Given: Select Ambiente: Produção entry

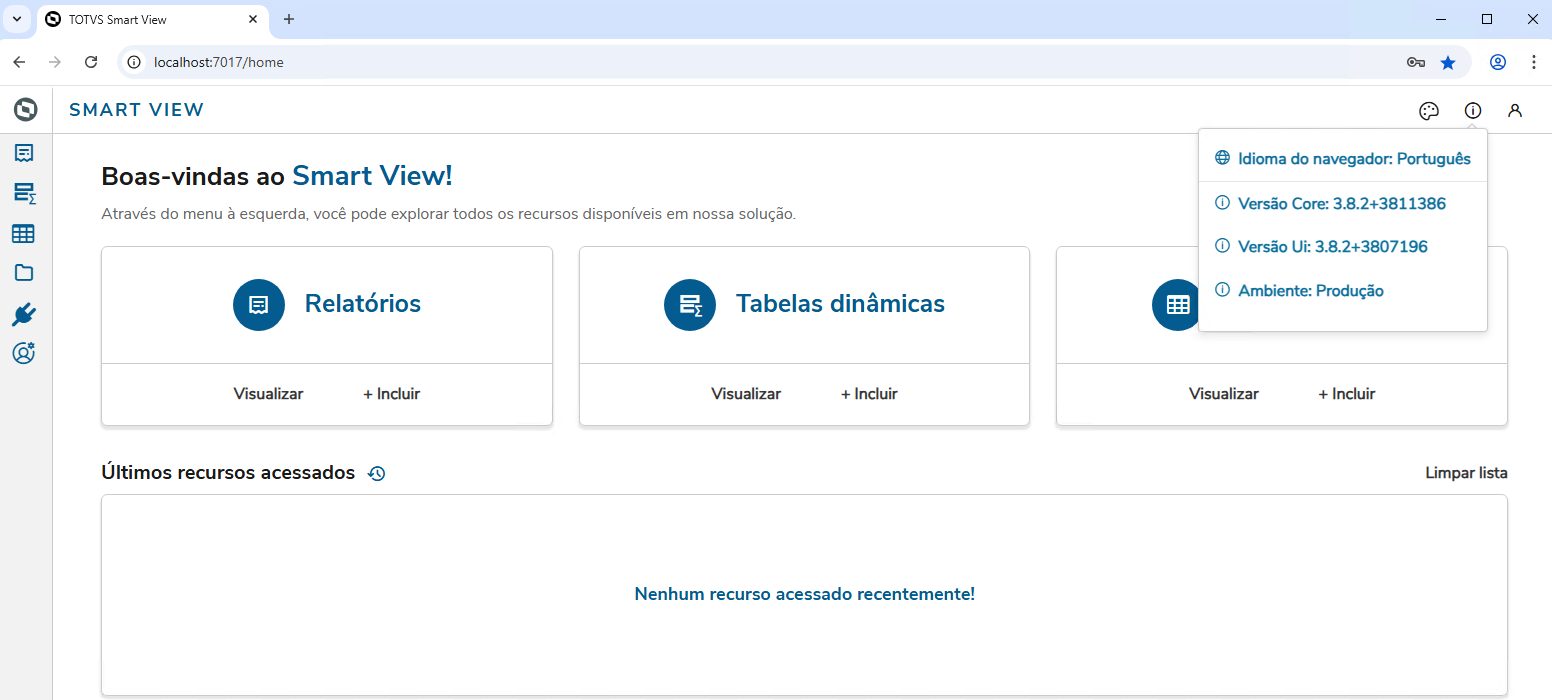Looking at the screenshot, I should point(1343,290).
